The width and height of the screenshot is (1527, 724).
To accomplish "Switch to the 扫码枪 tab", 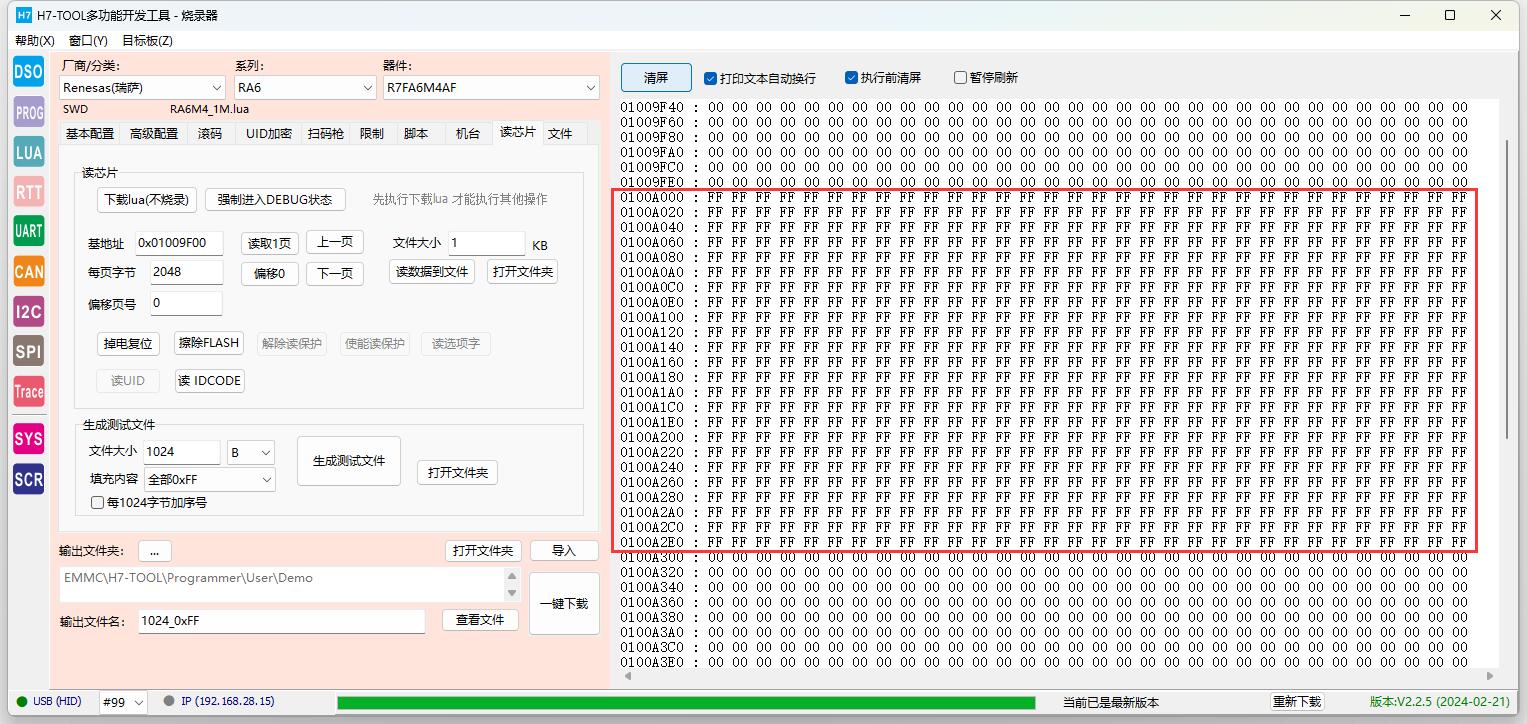I will [x=326, y=133].
